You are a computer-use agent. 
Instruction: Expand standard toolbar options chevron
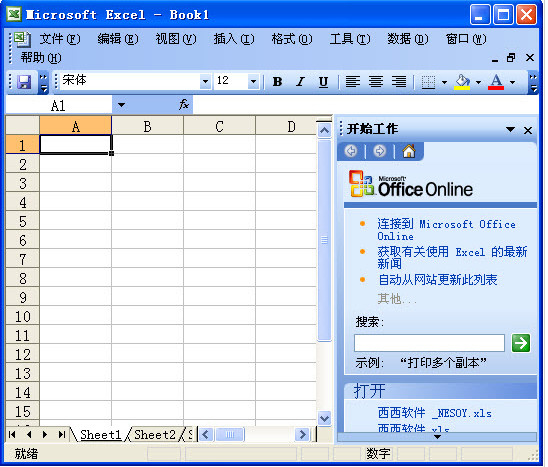tap(43, 83)
